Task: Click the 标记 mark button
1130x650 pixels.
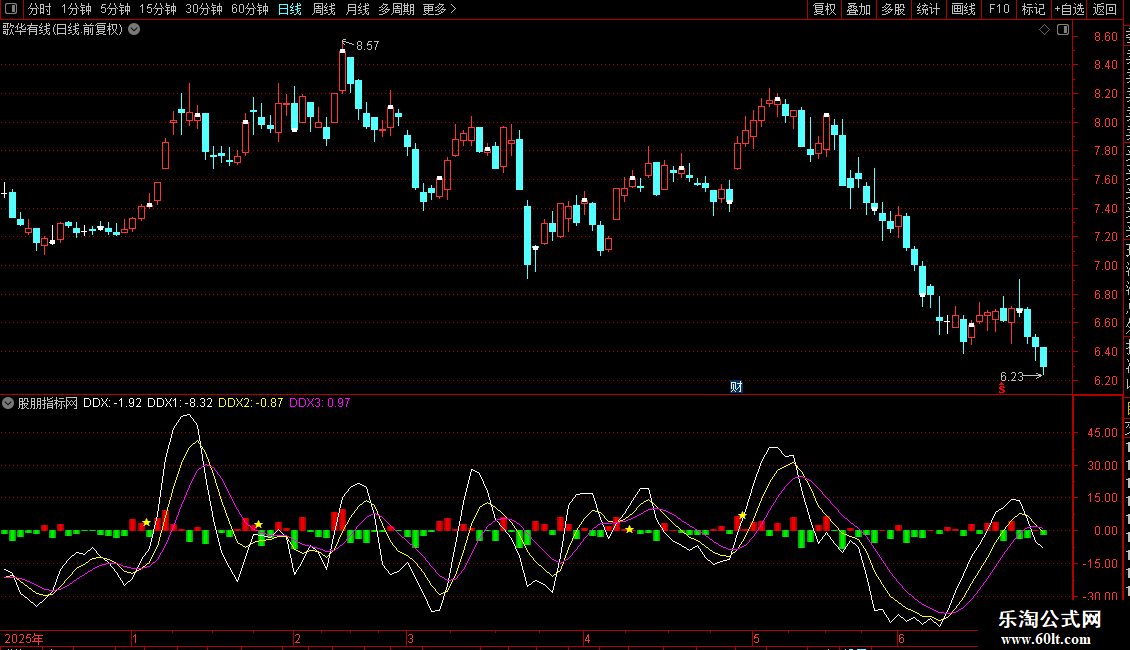Action: pos(1033,9)
